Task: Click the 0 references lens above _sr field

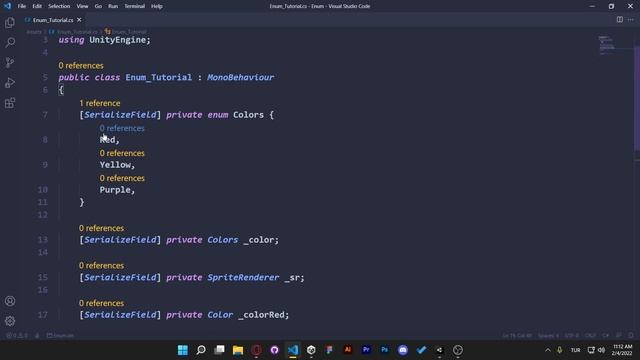Action: (x=101, y=266)
